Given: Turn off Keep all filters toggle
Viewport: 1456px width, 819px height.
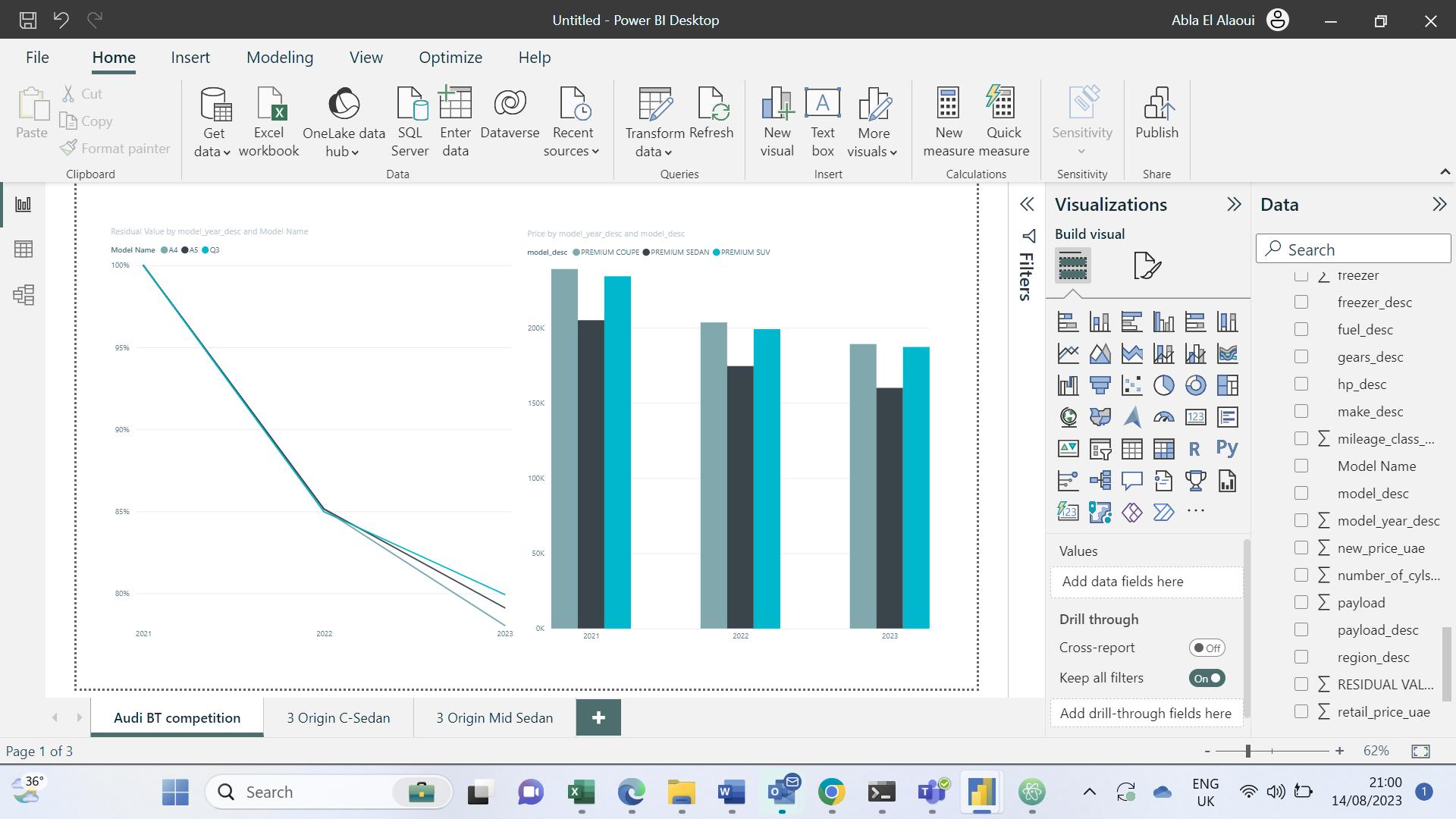Looking at the screenshot, I should tap(1207, 679).
